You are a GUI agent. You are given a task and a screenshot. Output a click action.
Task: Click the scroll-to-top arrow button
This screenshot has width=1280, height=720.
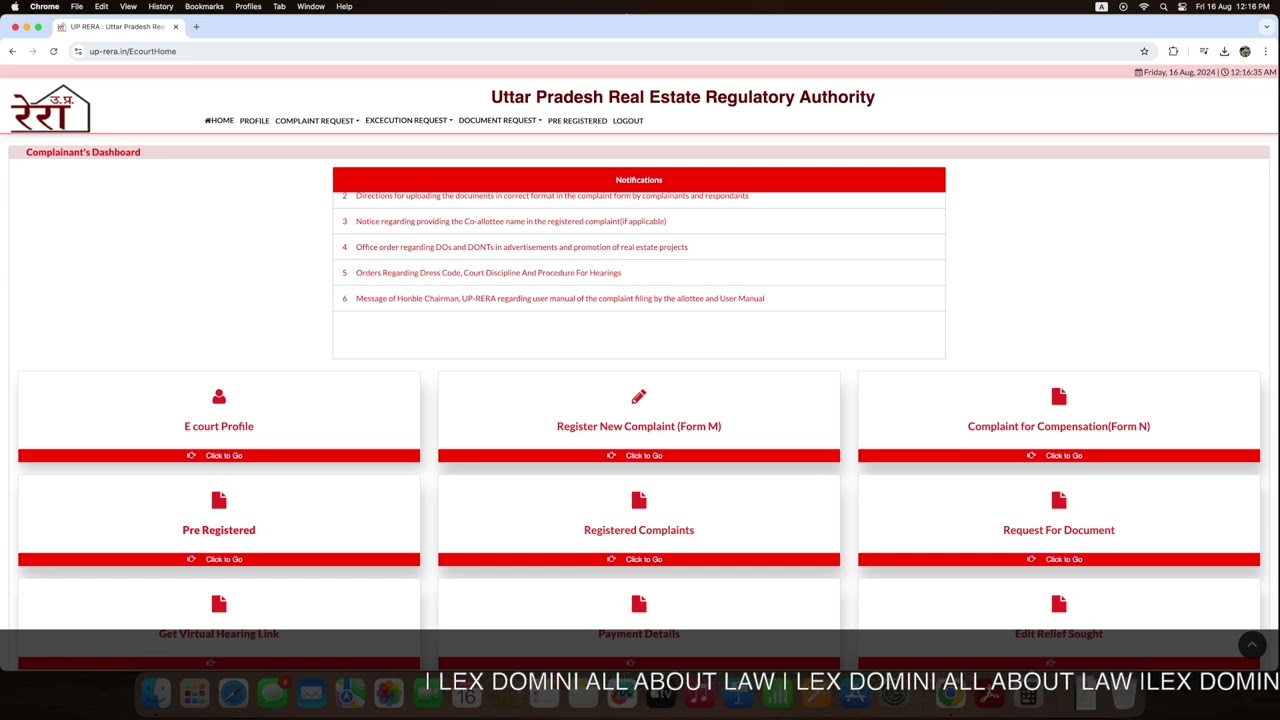tap(1252, 645)
